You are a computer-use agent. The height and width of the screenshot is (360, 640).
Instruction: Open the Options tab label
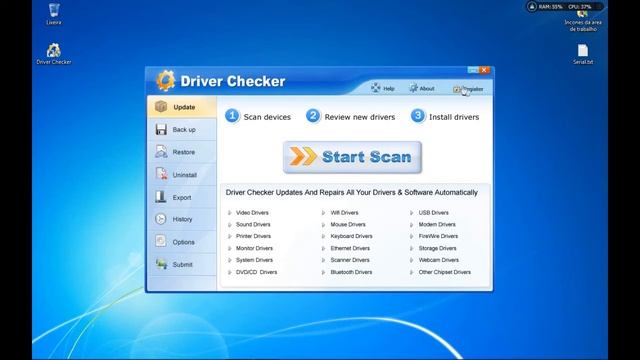coord(183,242)
